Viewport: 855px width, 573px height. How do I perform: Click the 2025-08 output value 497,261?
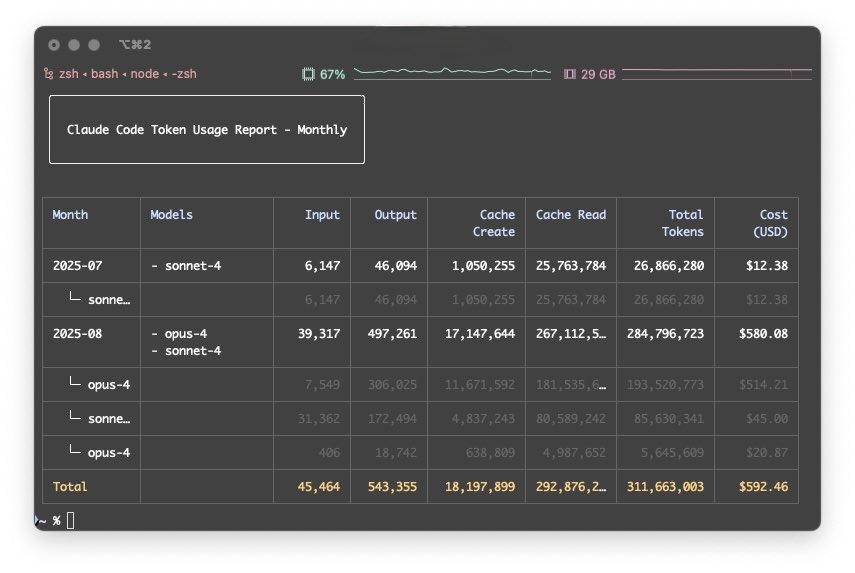tap(392, 334)
